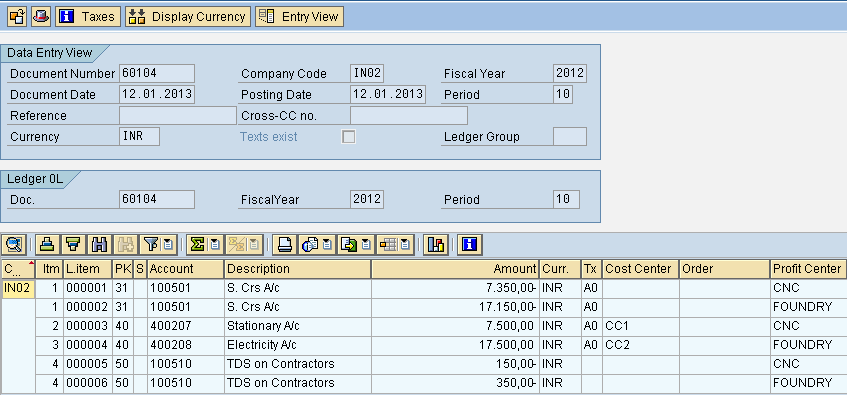The image size is (847, 395).
Task: Select line item cell 000002
Action: point(88,307)
